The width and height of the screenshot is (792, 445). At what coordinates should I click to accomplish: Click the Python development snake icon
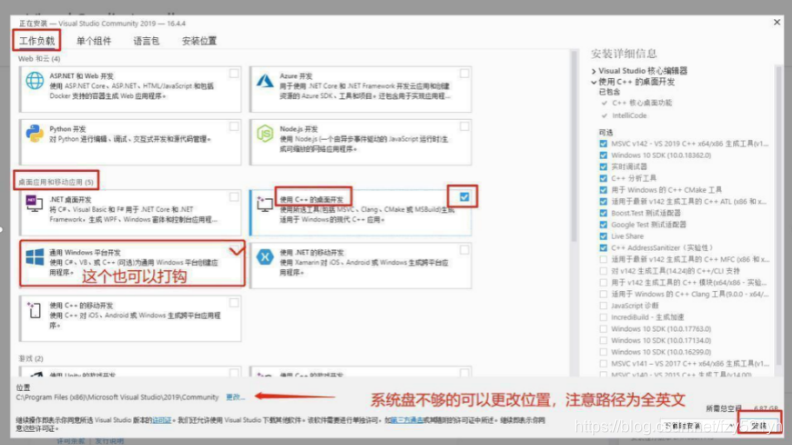click(x=35, y=134)
